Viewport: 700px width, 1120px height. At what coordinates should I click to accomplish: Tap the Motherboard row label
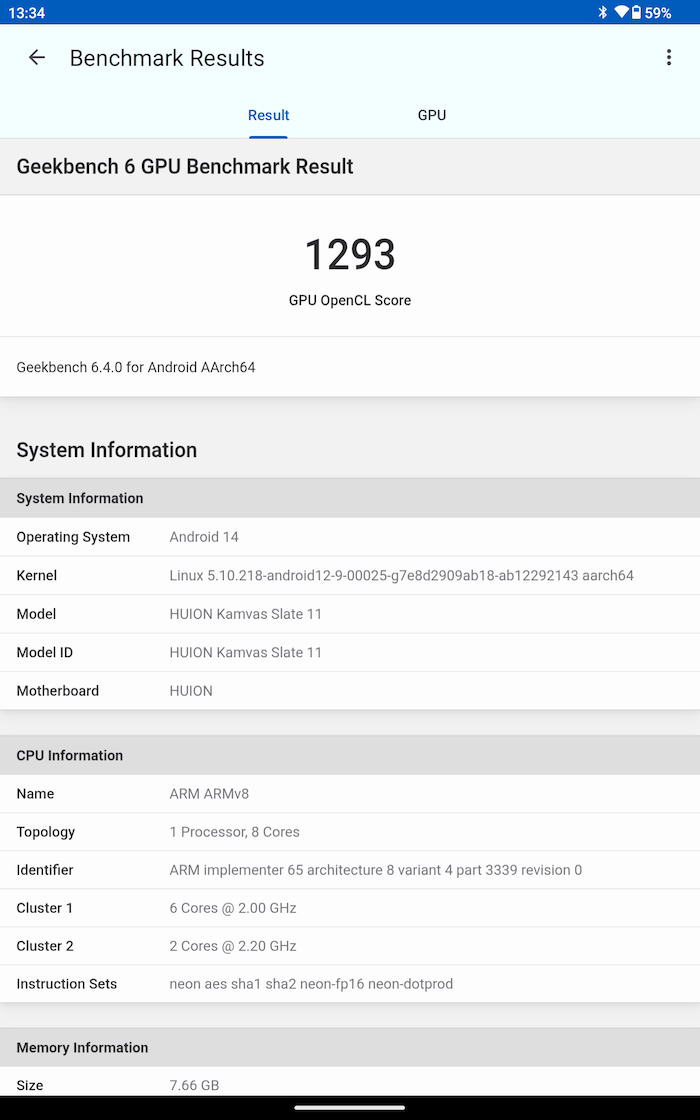[58, 691]
